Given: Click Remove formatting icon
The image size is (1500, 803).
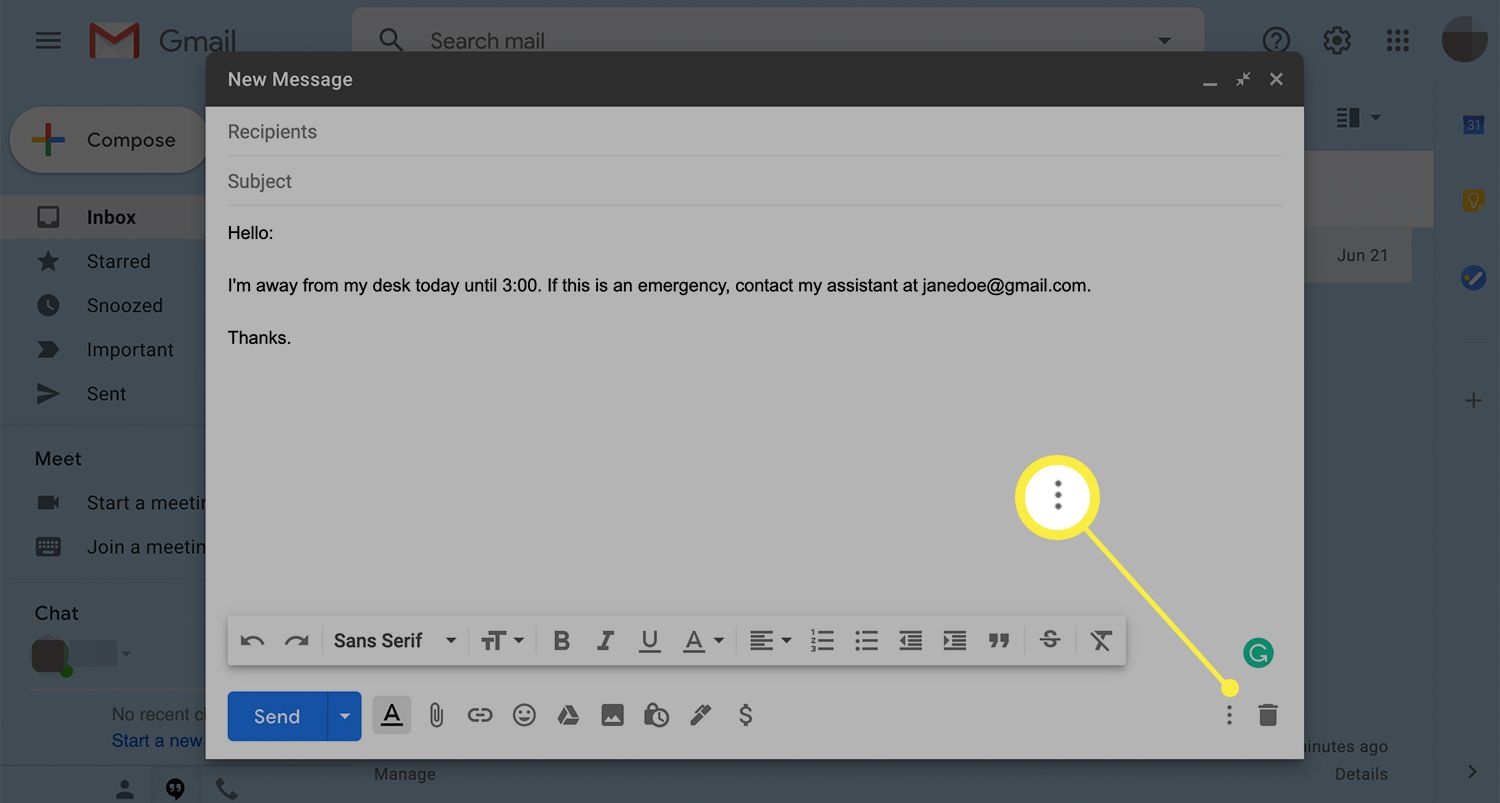Looking at the screenshot, I should [x=1101, y=641].
